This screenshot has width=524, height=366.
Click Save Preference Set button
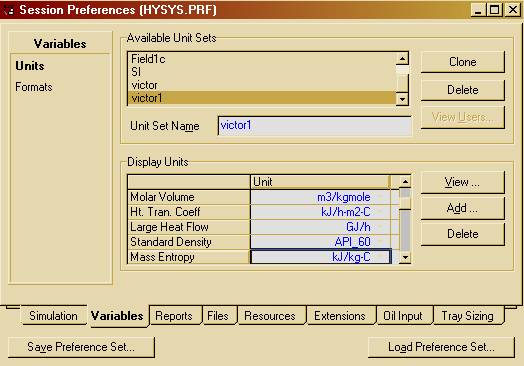point(81,347)
